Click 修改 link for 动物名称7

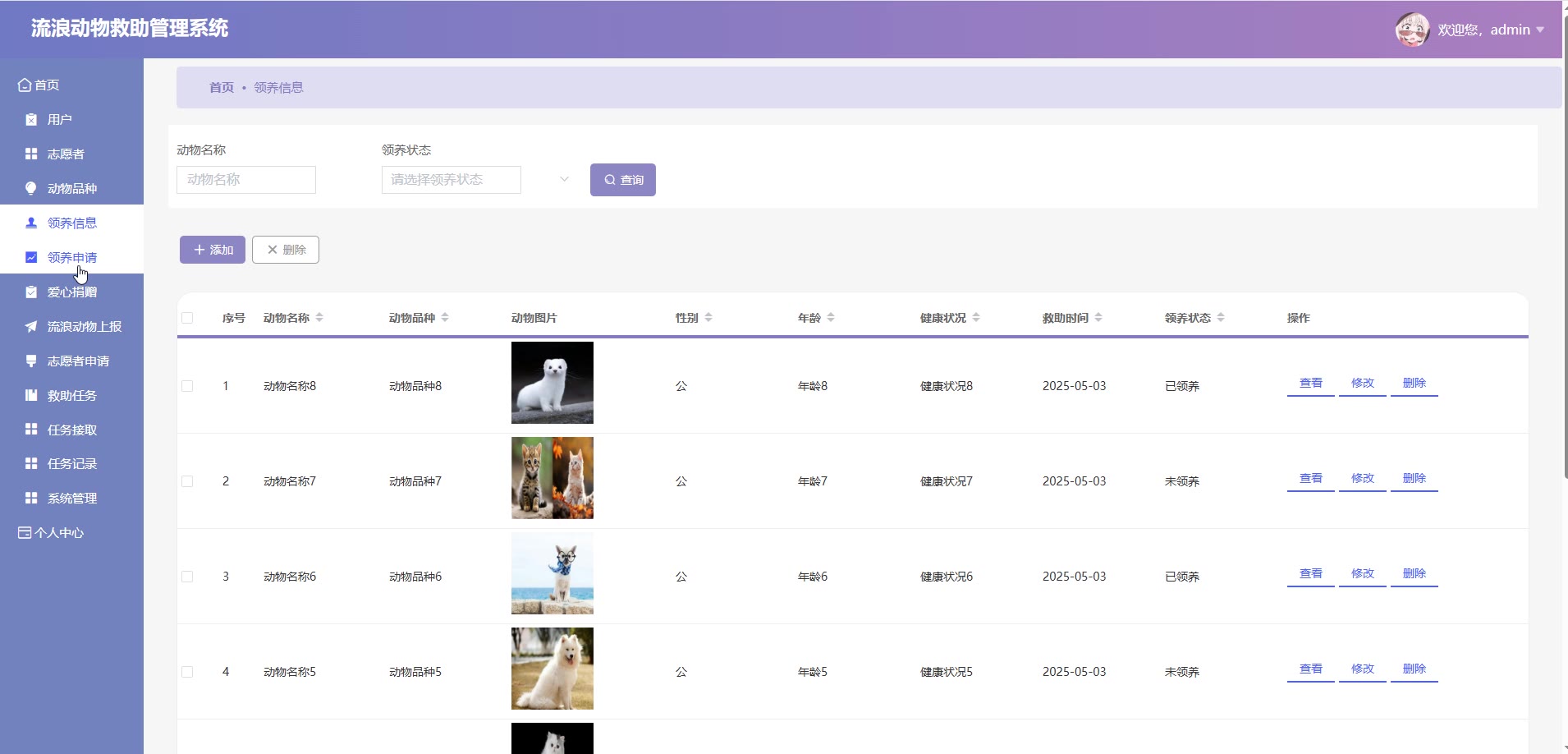pyautogui.click(x=1362, y=478)
